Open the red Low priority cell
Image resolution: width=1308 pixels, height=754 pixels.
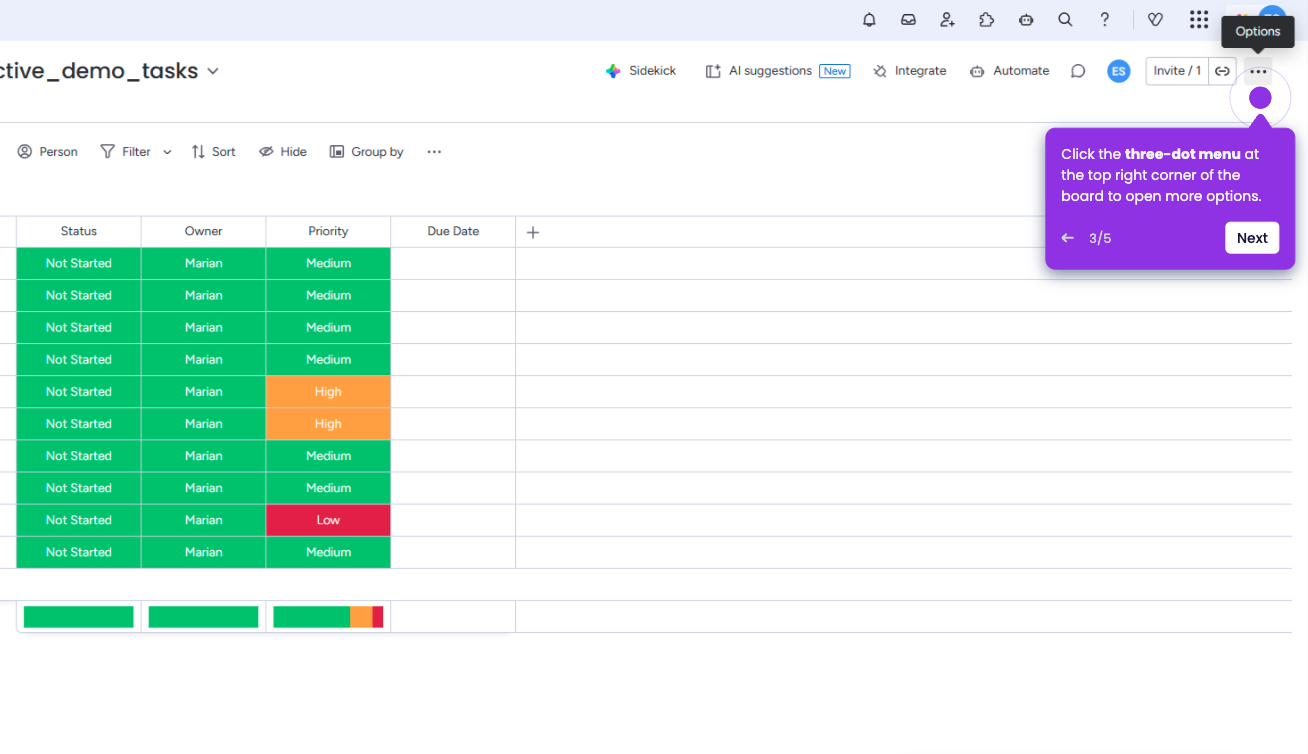(328, 520)
